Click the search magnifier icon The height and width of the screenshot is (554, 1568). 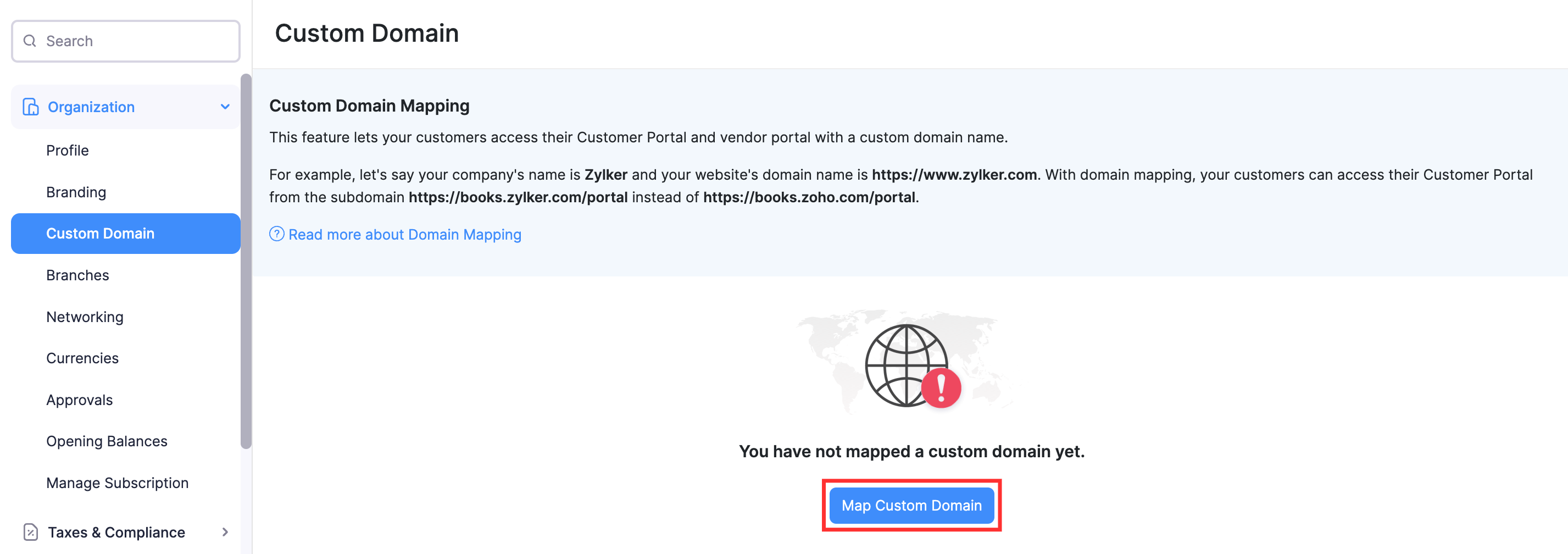pos(29,41)
